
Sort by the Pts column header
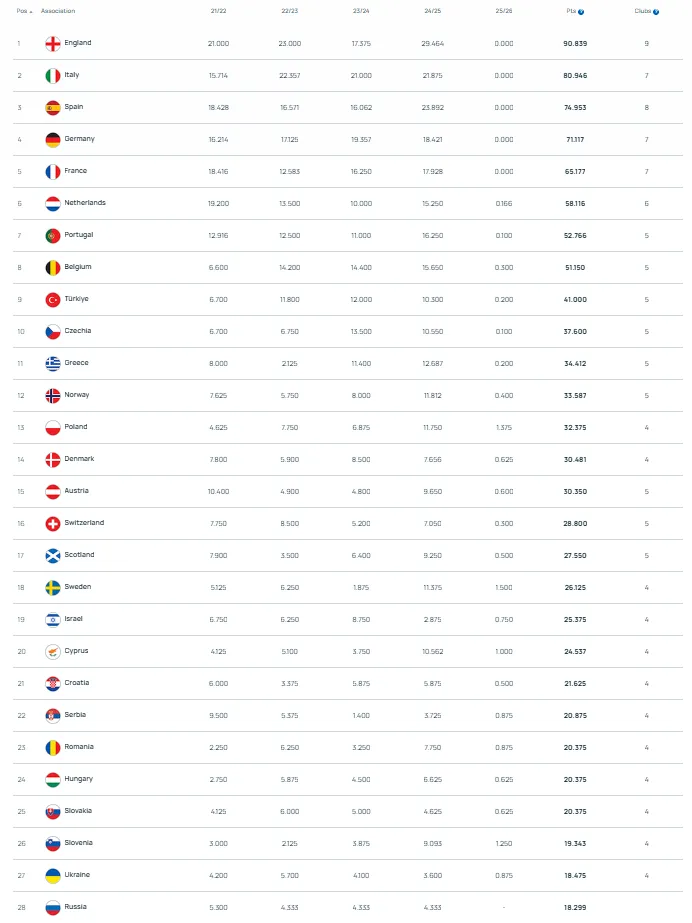[571, 11]
